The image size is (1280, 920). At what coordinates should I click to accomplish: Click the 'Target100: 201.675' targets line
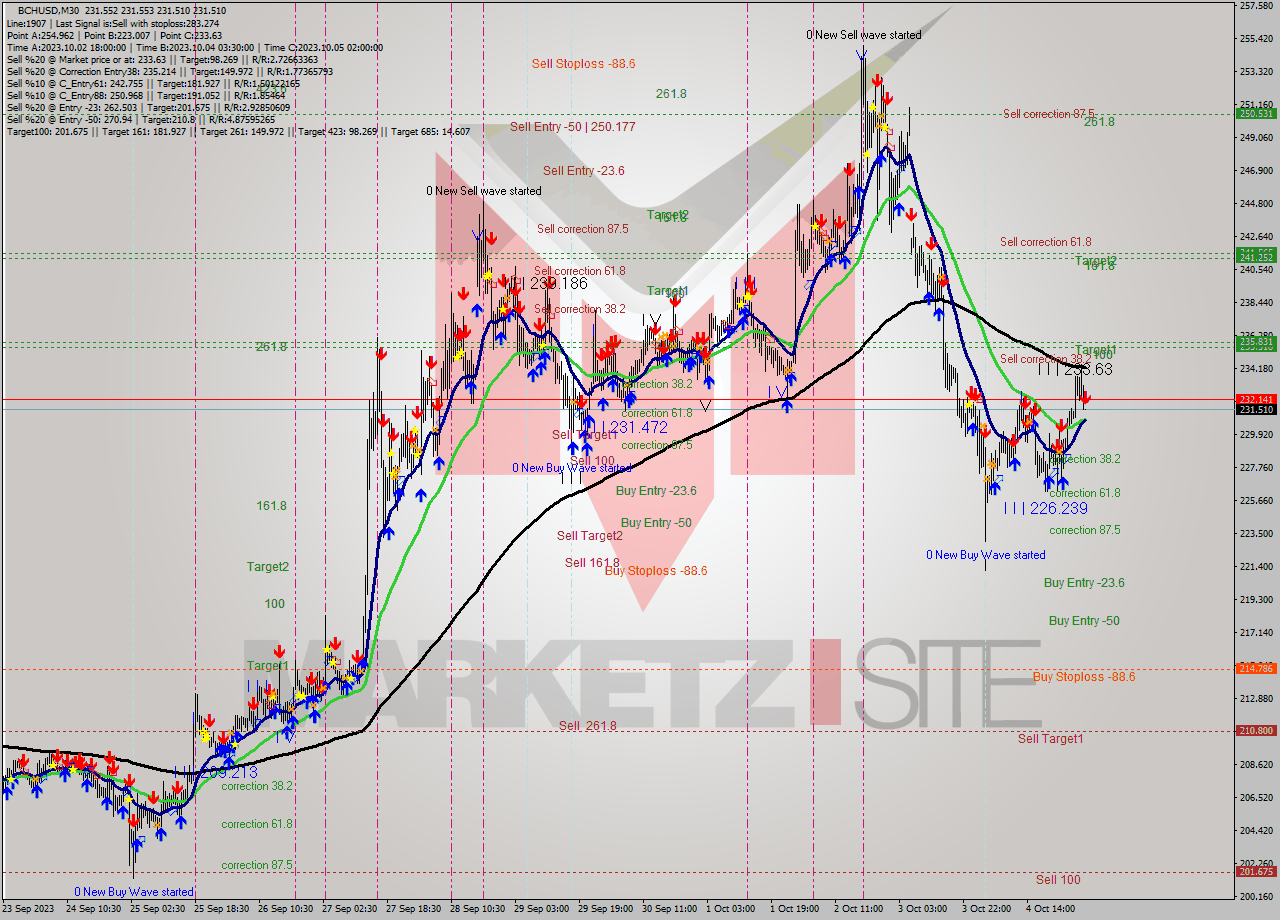238,131
